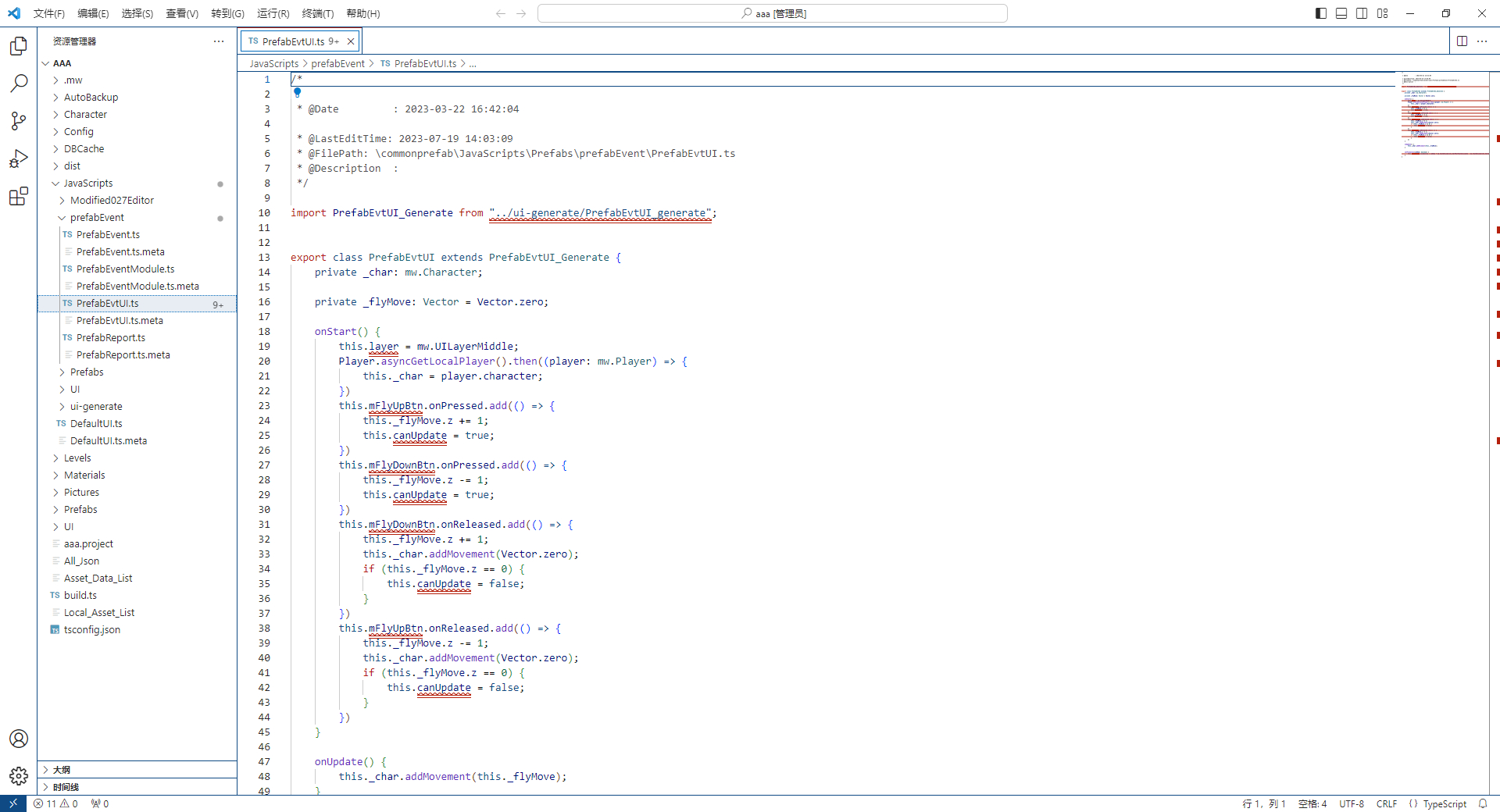The height and width of the screenshot is (812, 1500).
Task: Open the tsconfig.json file
Action: pyautogui.click(x=91, y=630)
